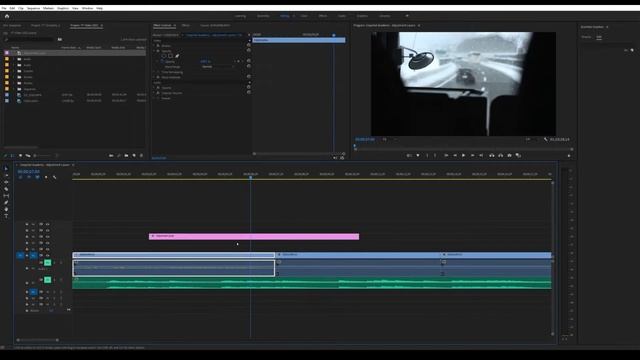Click Lift button in Program monitor

tap(492, 156)
